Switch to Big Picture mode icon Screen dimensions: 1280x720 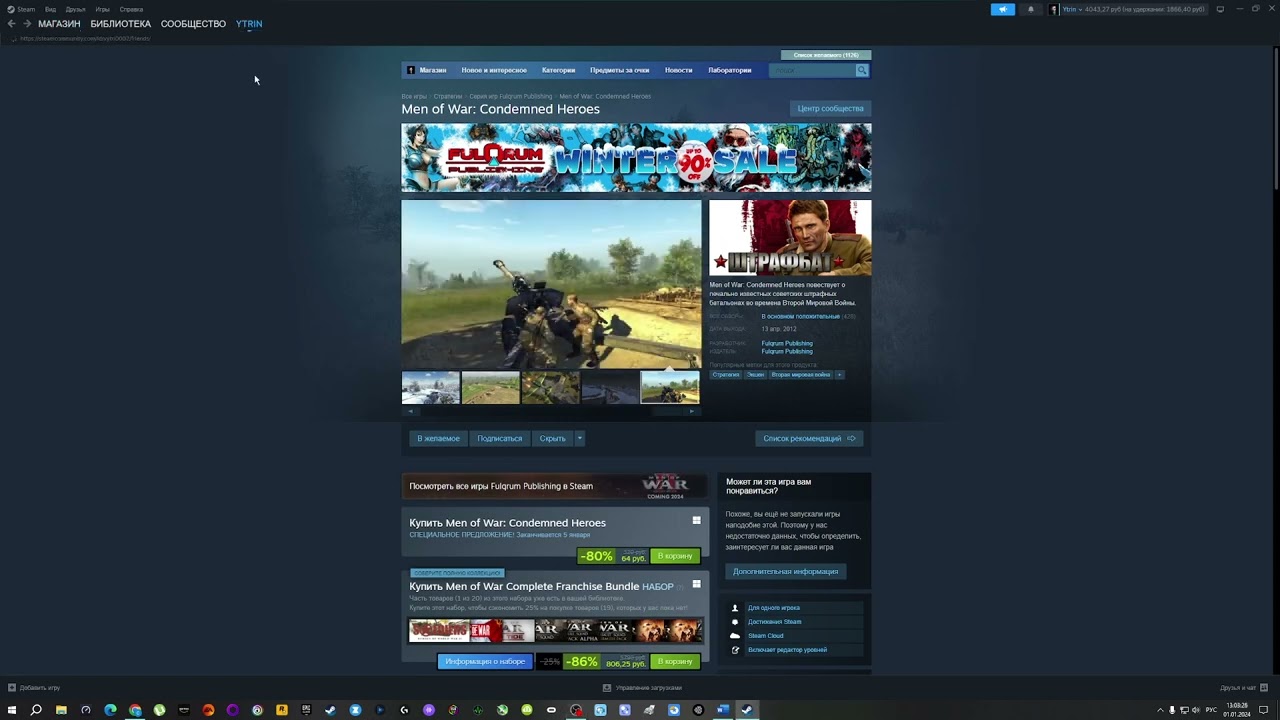pos(1220,9)
